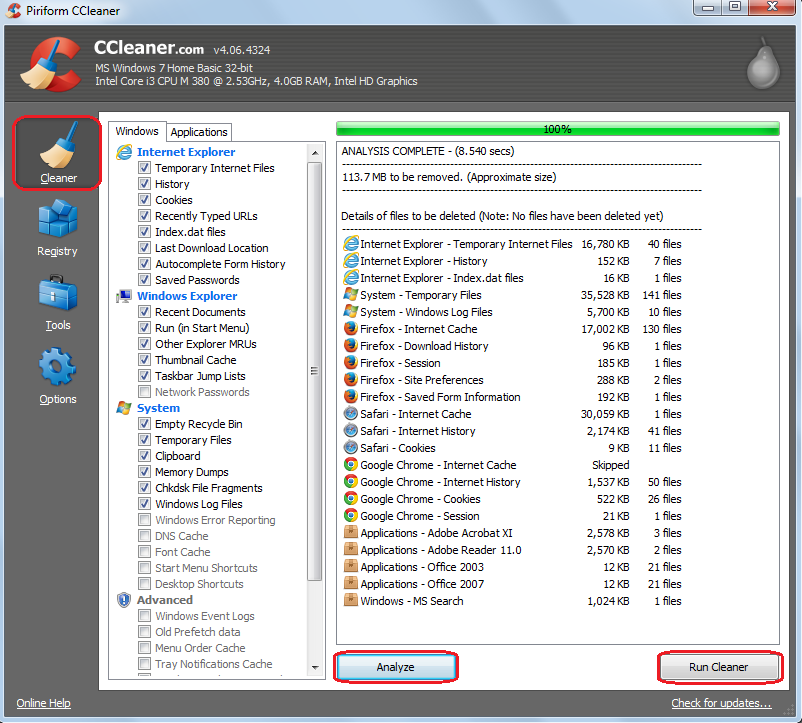Click the Internet Explorer category icon
The image size is (802, 723).
point(124,152)
